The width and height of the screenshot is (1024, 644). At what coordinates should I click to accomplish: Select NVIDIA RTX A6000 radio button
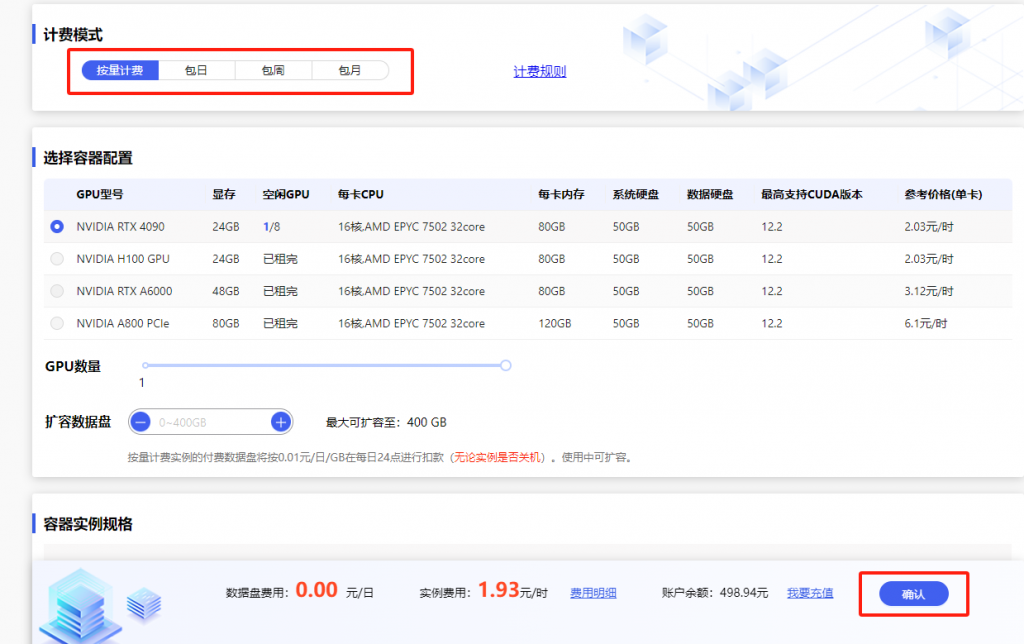coord(57,291)
